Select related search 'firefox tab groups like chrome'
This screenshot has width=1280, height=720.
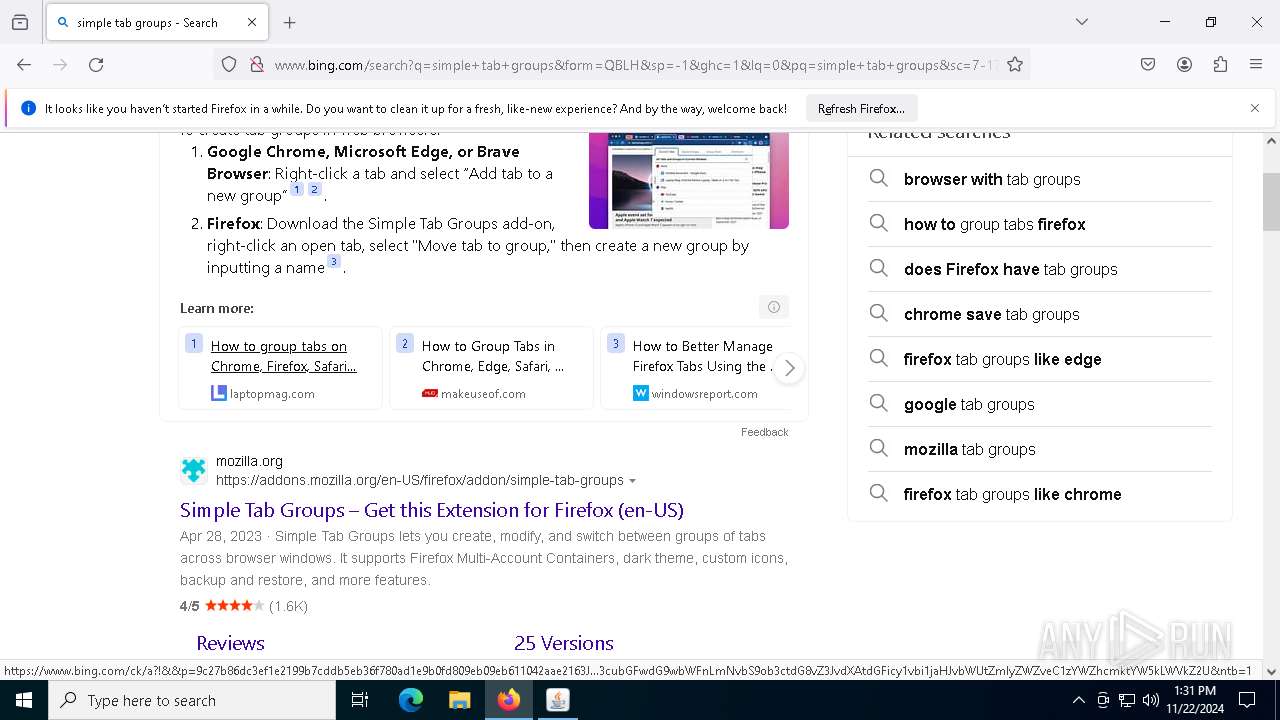click(1040, 494)
